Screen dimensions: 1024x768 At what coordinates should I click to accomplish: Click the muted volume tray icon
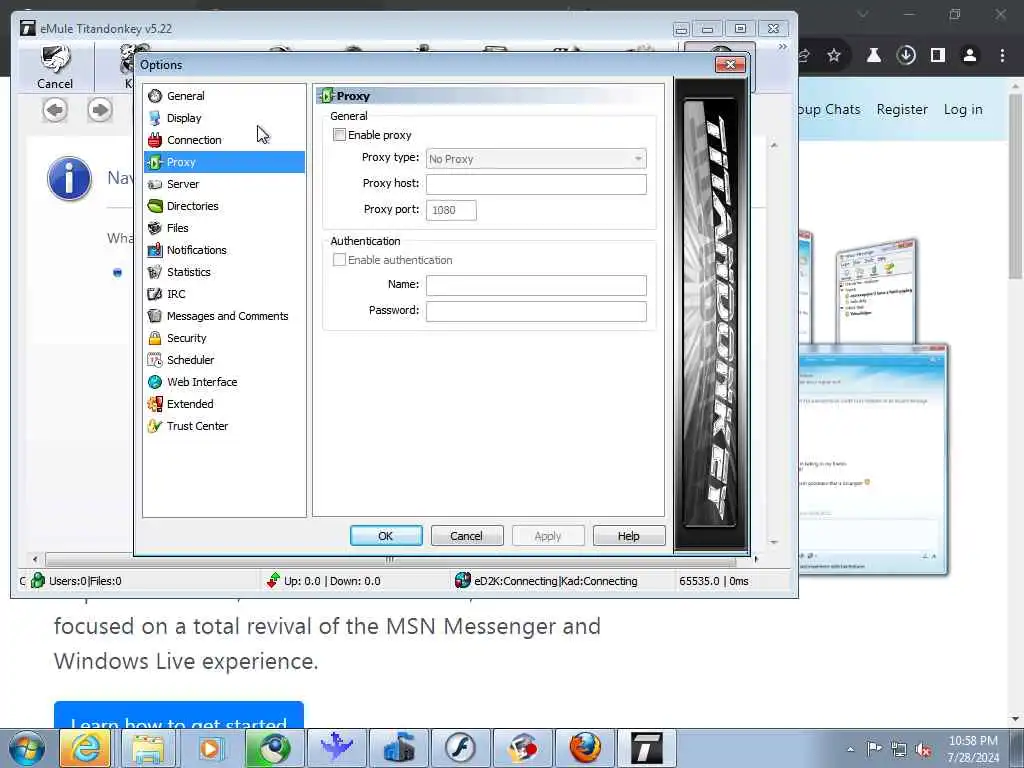923,749
